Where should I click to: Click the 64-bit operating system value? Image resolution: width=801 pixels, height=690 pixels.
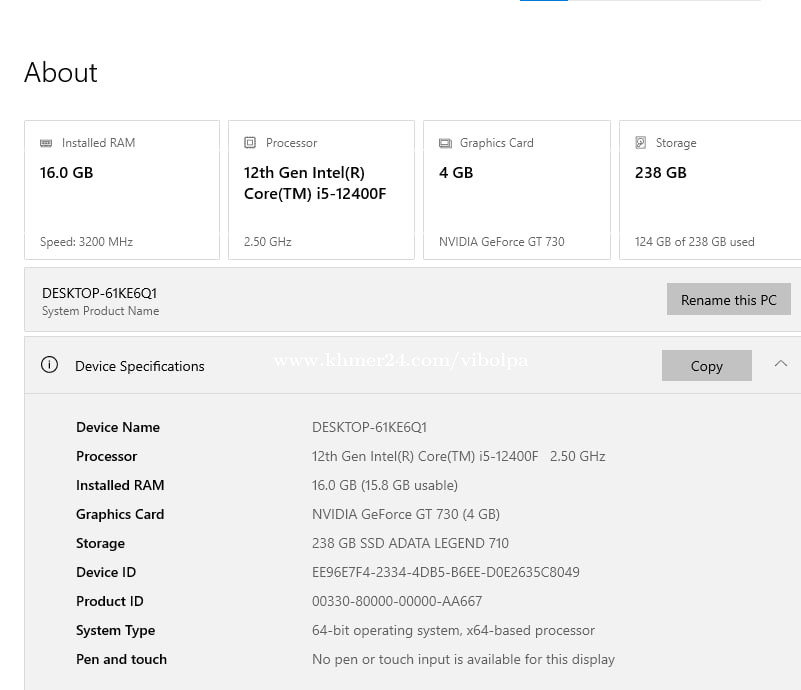pyautogui.click(x=453, y=630)
